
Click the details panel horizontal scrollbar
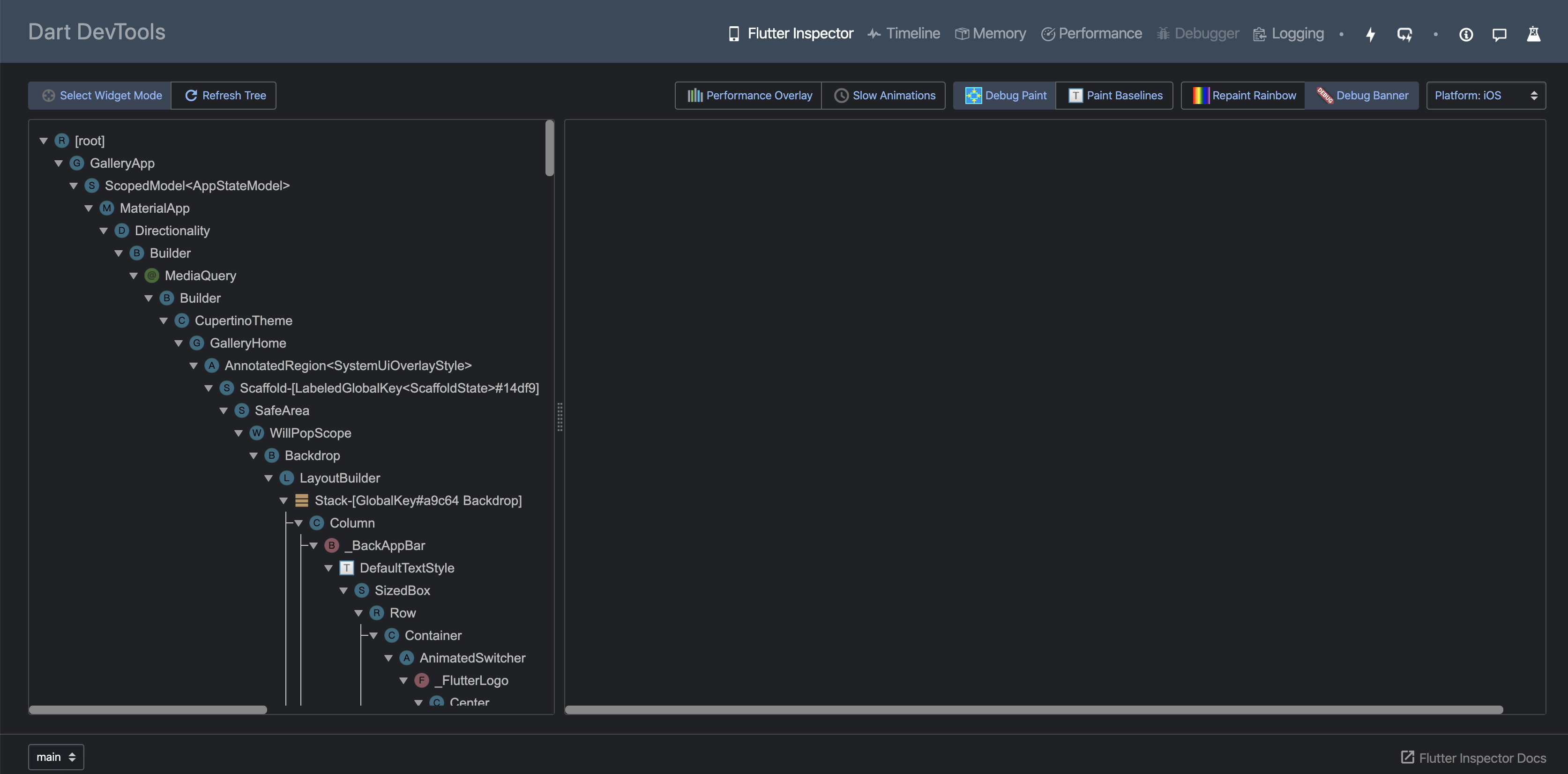[1034, 709]
